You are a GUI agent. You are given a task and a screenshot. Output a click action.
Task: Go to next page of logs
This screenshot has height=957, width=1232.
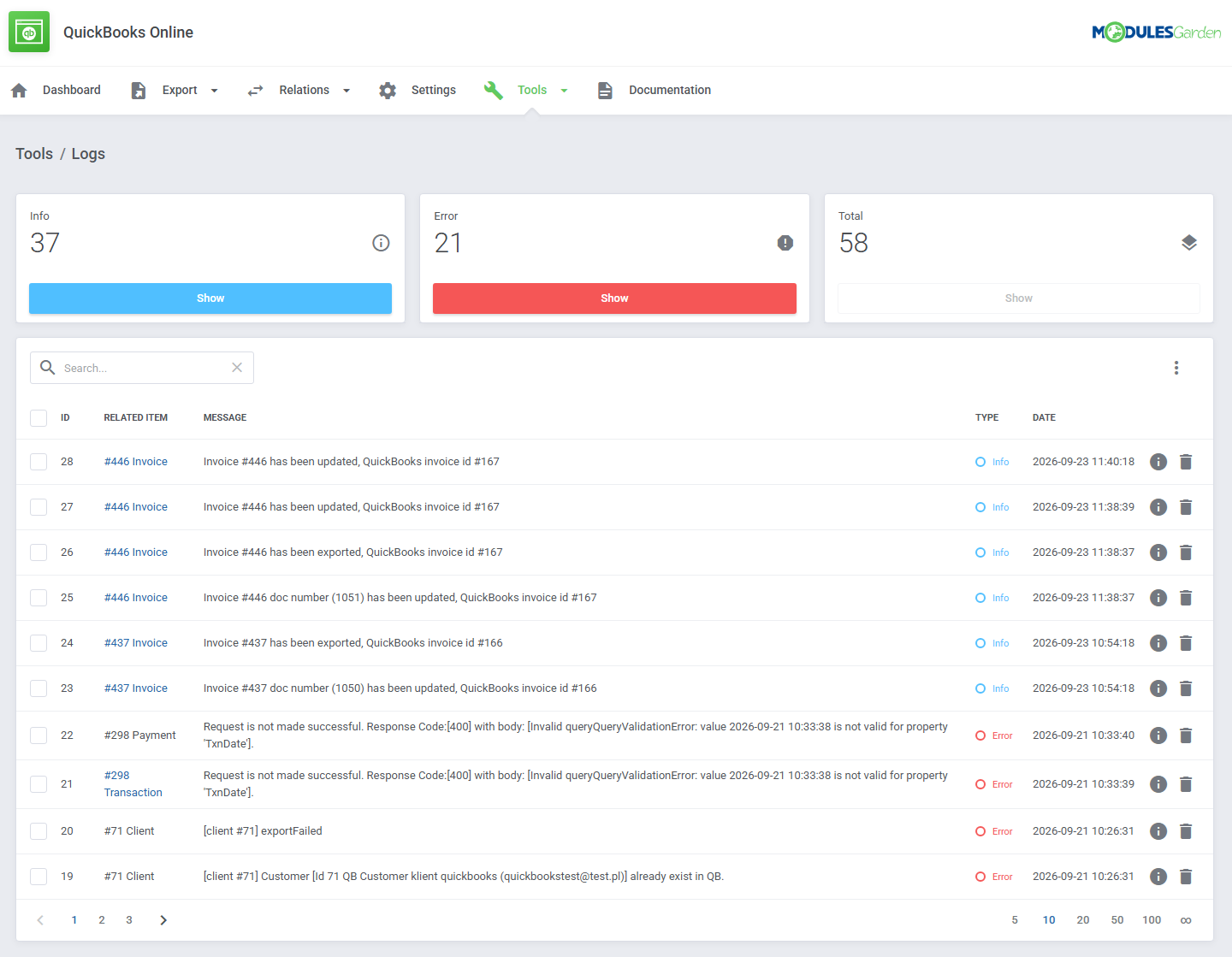pyautogui.click(x=163, y=920)
